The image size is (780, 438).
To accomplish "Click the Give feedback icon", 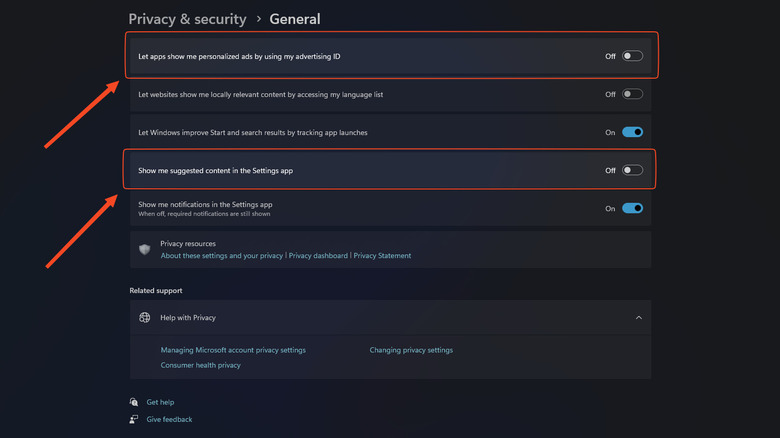I will [134, 419].
